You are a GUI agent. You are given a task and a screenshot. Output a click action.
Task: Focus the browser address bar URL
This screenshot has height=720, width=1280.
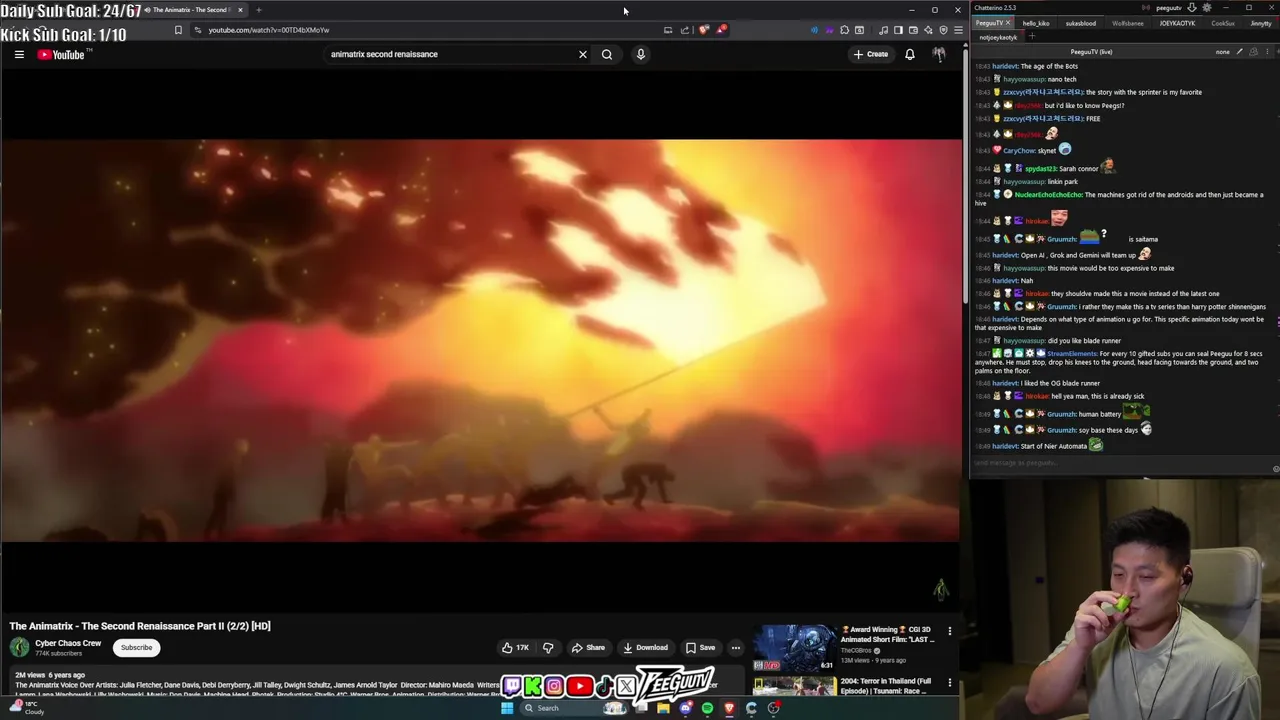tap(430, 30)
